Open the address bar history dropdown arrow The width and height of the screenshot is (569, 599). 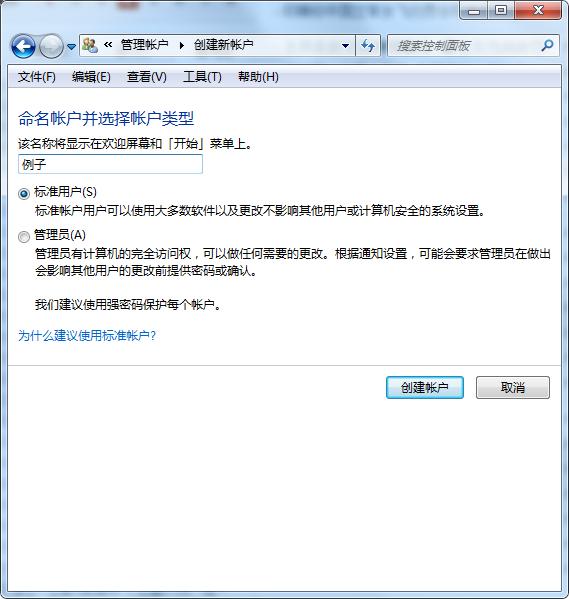point(345,46)
